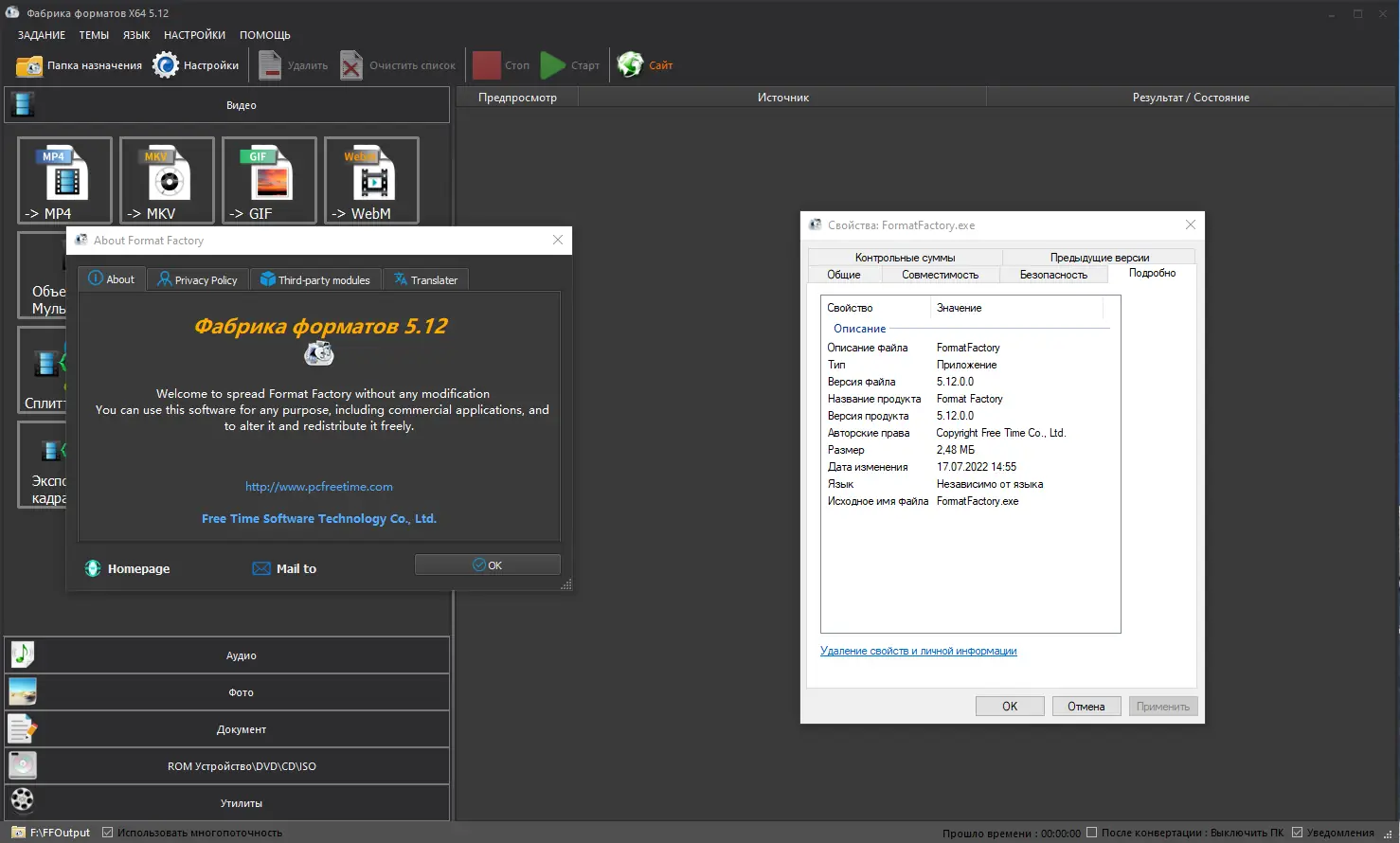The width and height of the screenshot is (1400, 843).
Task: Open the Безопасность tab in Properties
Action: click(x=1053, y=275)
